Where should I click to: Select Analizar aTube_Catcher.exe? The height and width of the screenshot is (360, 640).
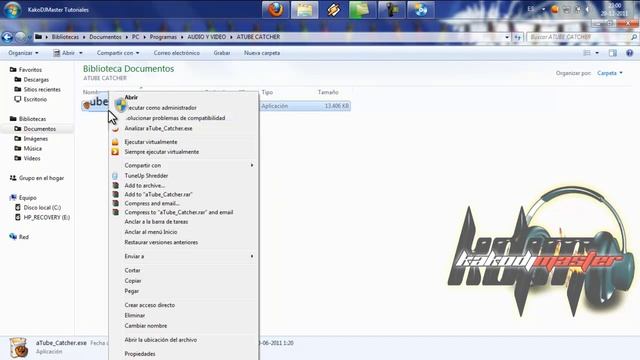(x=158, y=128)
